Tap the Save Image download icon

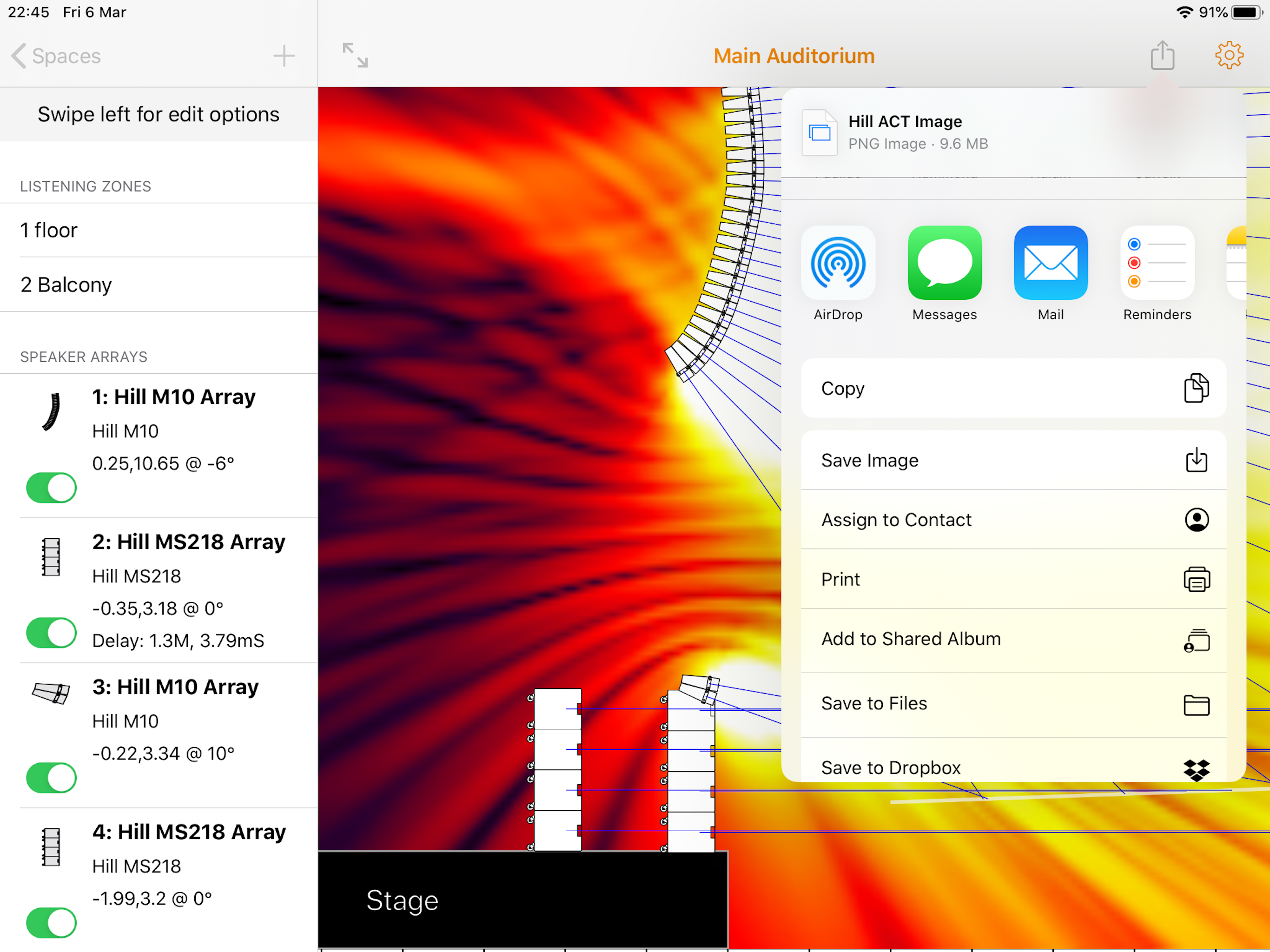point(1197,460)
